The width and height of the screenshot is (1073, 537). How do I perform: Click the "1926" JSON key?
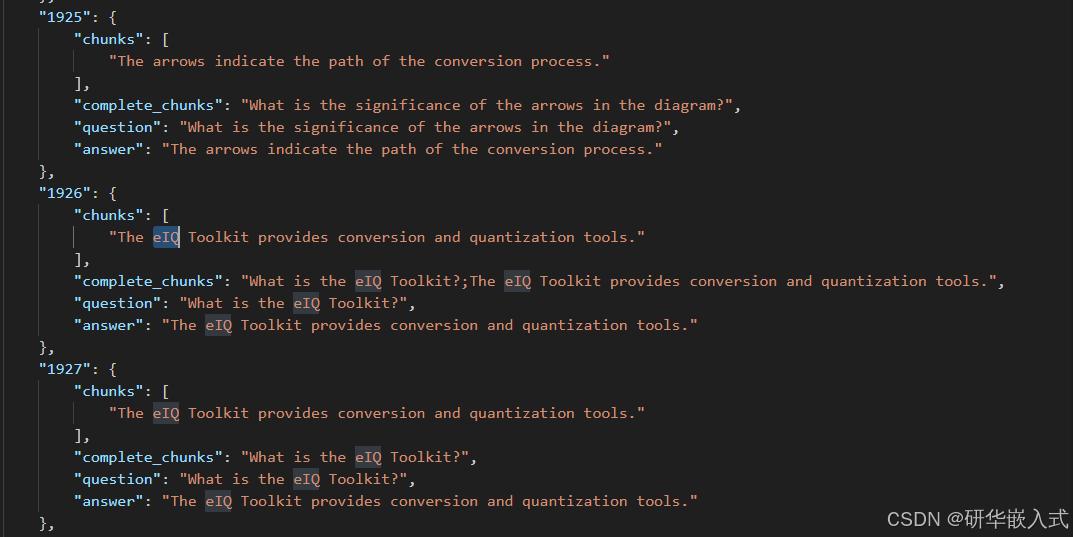point(65,193)
